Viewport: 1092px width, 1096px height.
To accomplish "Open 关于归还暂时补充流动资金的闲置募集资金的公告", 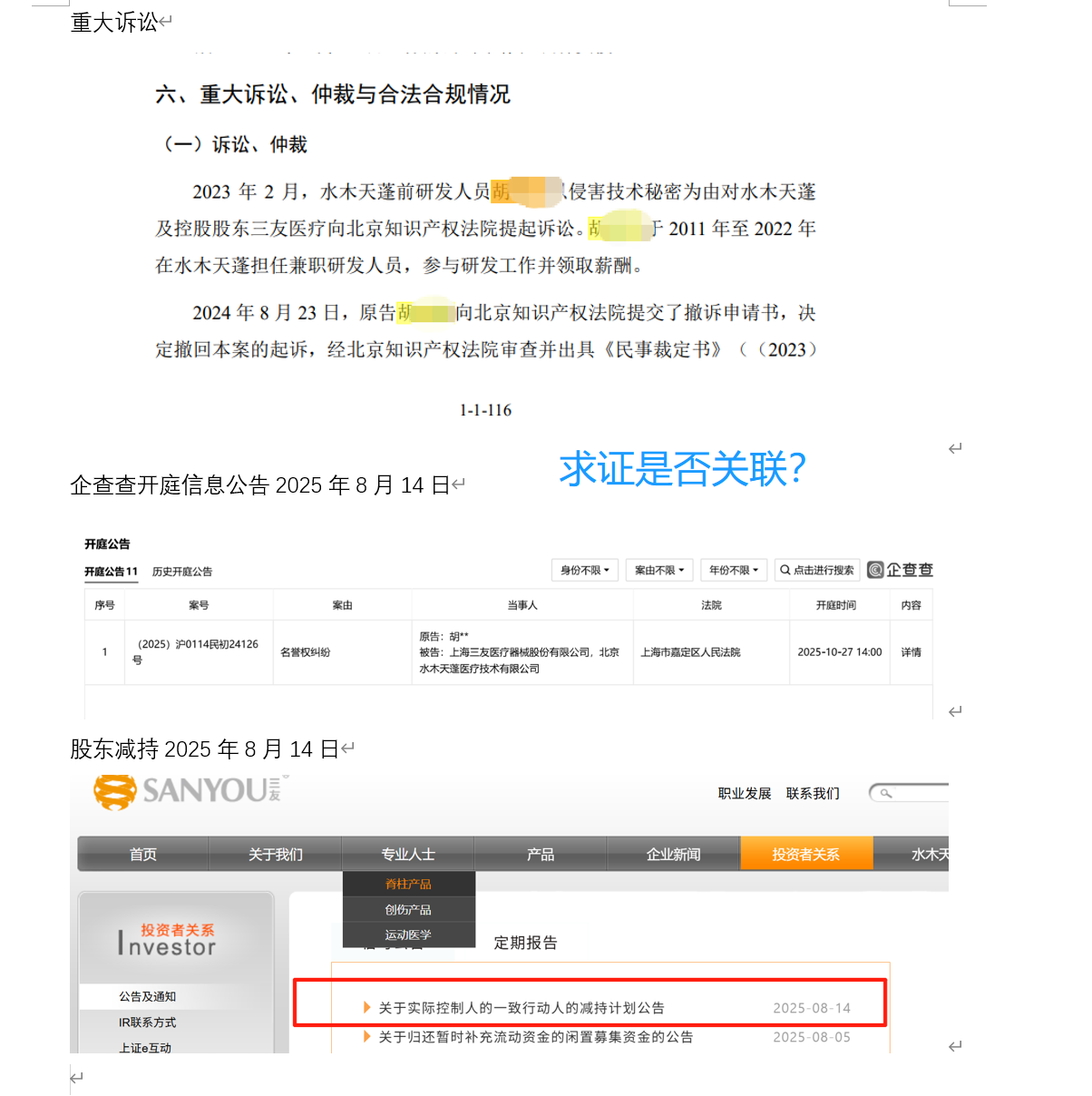I will pos(536,1037).
